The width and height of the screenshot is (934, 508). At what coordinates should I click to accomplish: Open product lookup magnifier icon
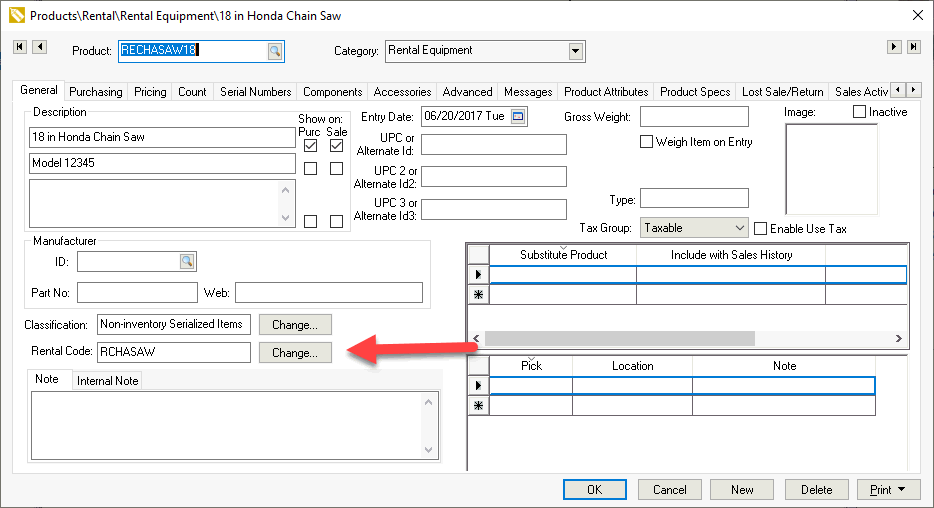click(x=274, y=51)
